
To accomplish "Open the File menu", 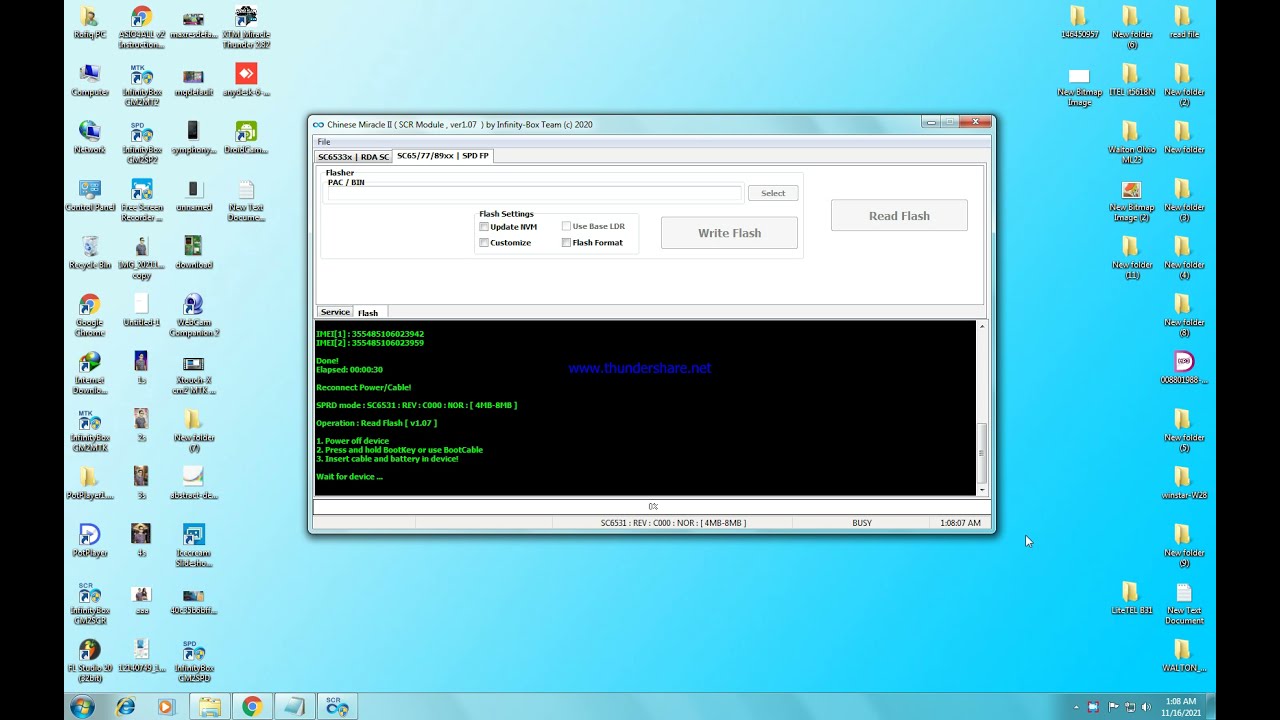I will pos(324,142).
